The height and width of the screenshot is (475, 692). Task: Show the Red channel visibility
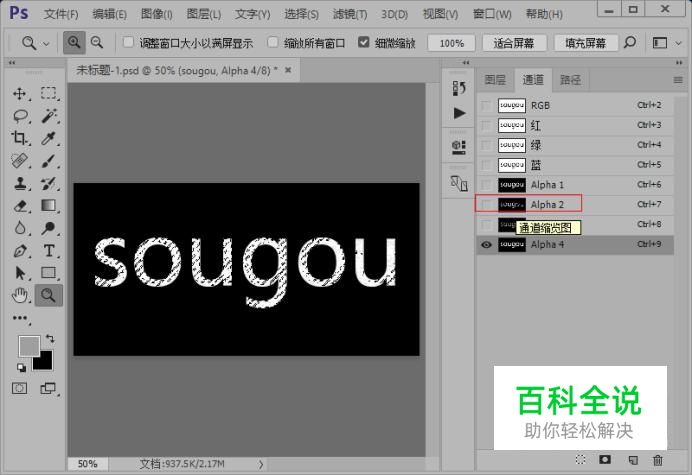(x=486, y=125)
